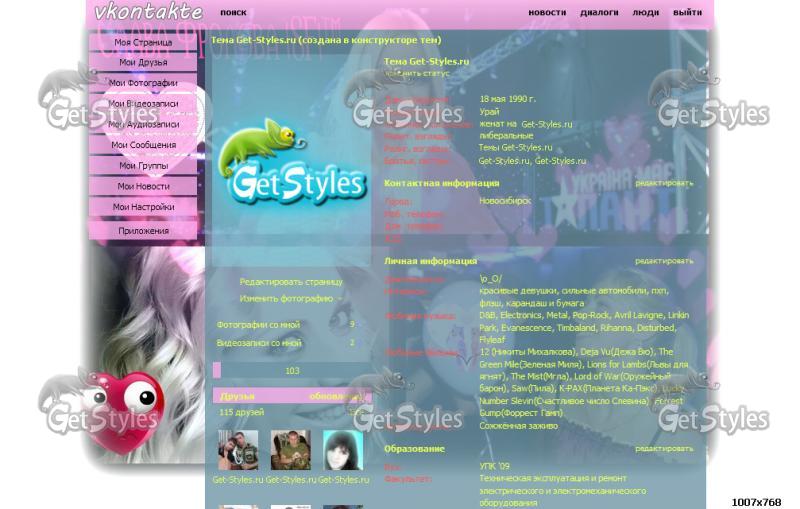Open диалоги in the top navigation
Image resolution: width=800 pixels, height=509 pixels.
599,13
